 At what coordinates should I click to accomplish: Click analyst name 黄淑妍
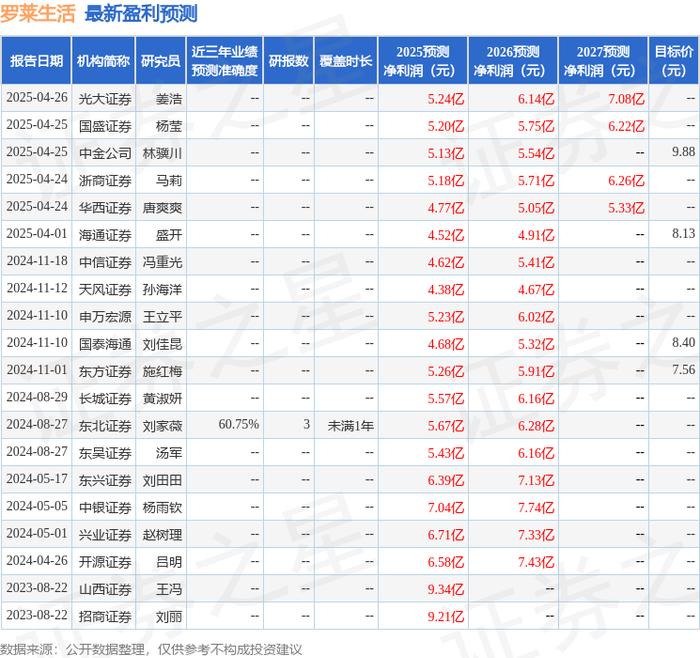coord(162,398)
